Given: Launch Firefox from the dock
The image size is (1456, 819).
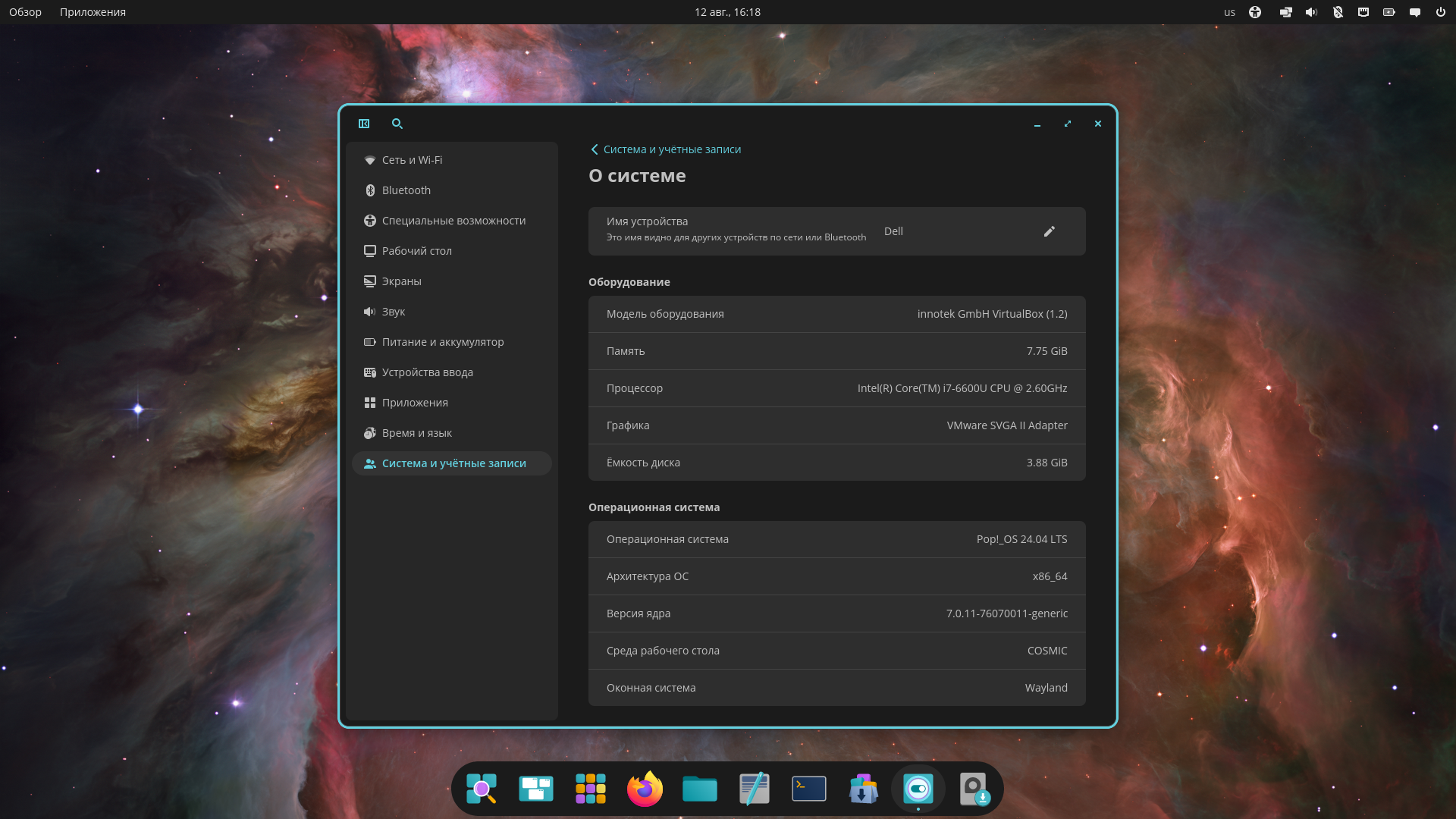Looking at the screenshot, I should click(x=645, y=789).
